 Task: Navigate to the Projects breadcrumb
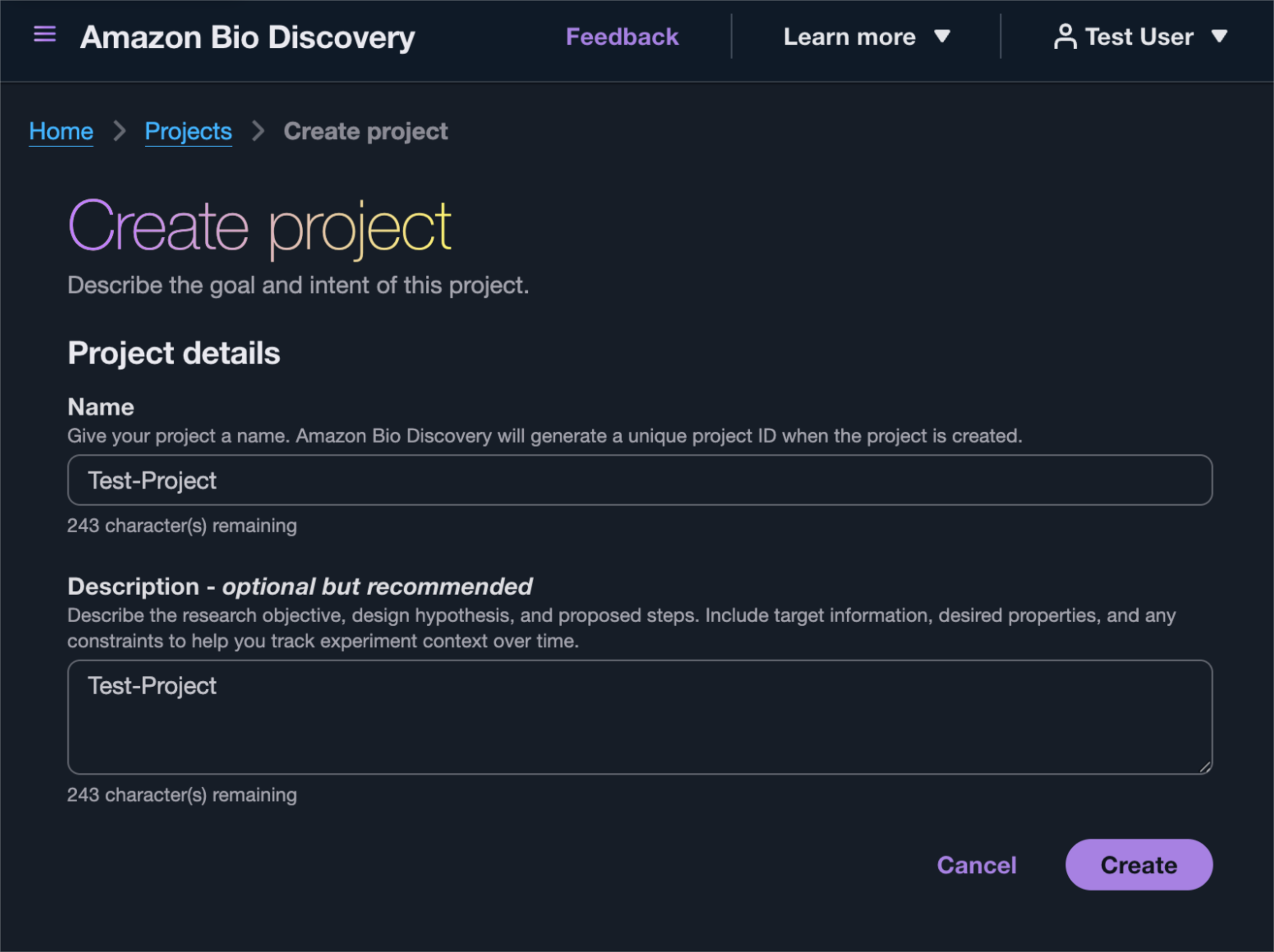188,132
